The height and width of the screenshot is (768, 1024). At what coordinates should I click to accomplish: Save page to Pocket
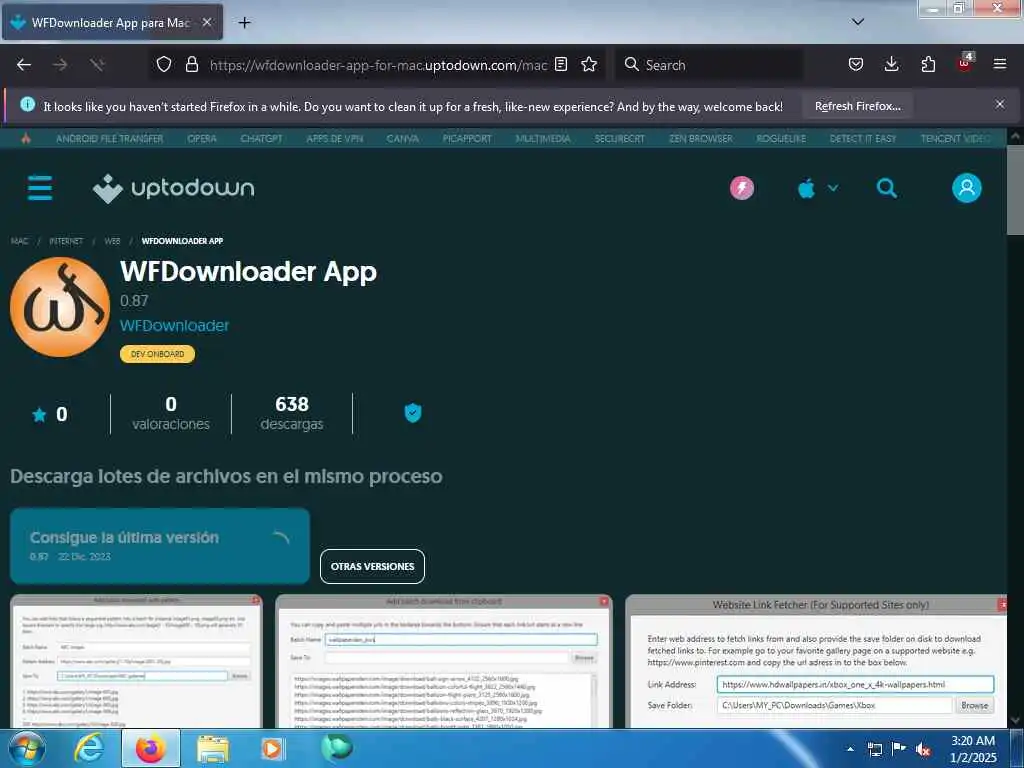pos(856,64)
